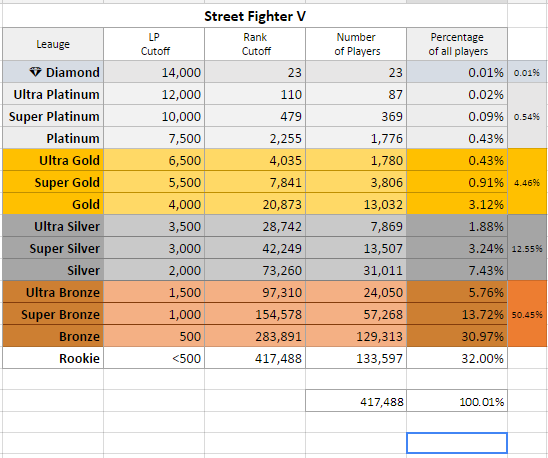548x458 pixels.
Task: Select player count cell 31,011
Action: (356, 270)
